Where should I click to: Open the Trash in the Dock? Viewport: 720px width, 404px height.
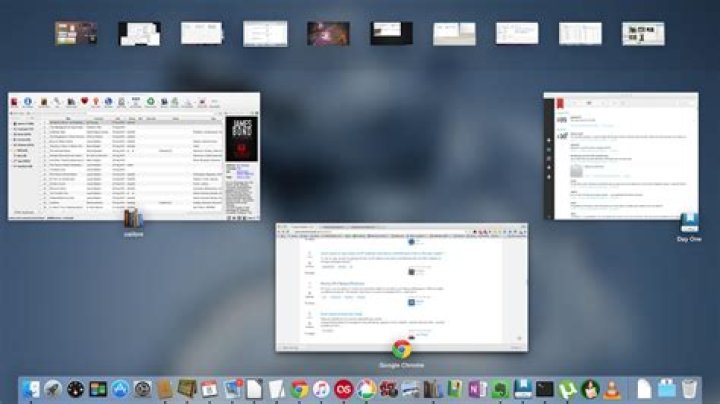click(x=689, y=389)
